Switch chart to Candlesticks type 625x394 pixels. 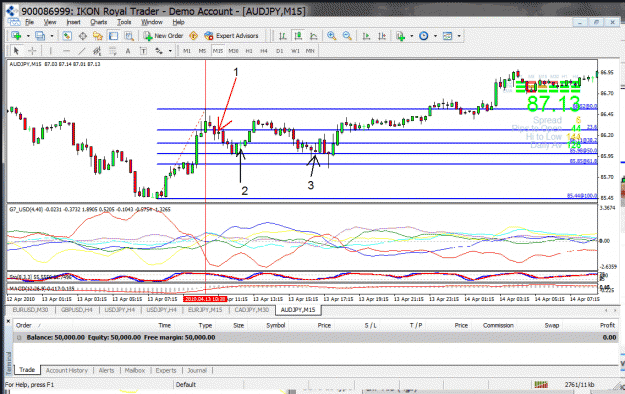coord(298,36)
